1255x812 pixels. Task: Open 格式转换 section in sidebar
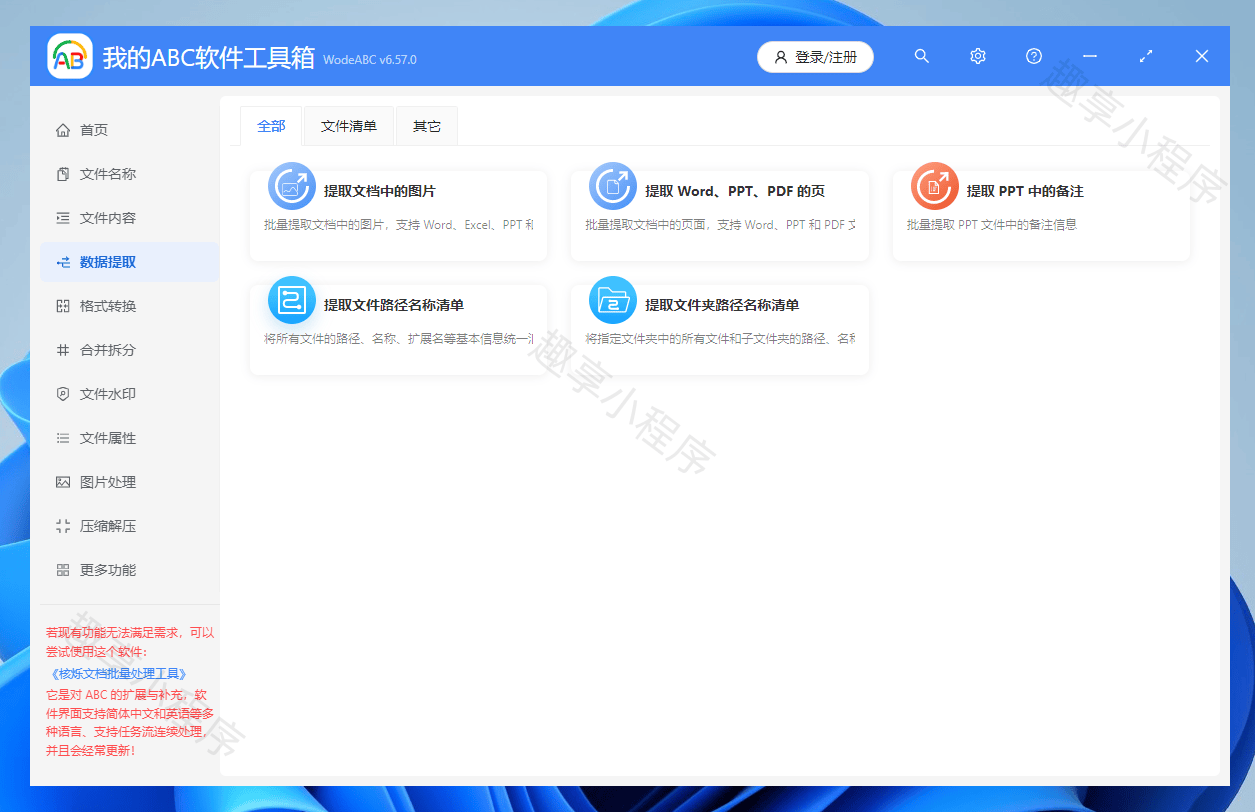tap(130, 306)
